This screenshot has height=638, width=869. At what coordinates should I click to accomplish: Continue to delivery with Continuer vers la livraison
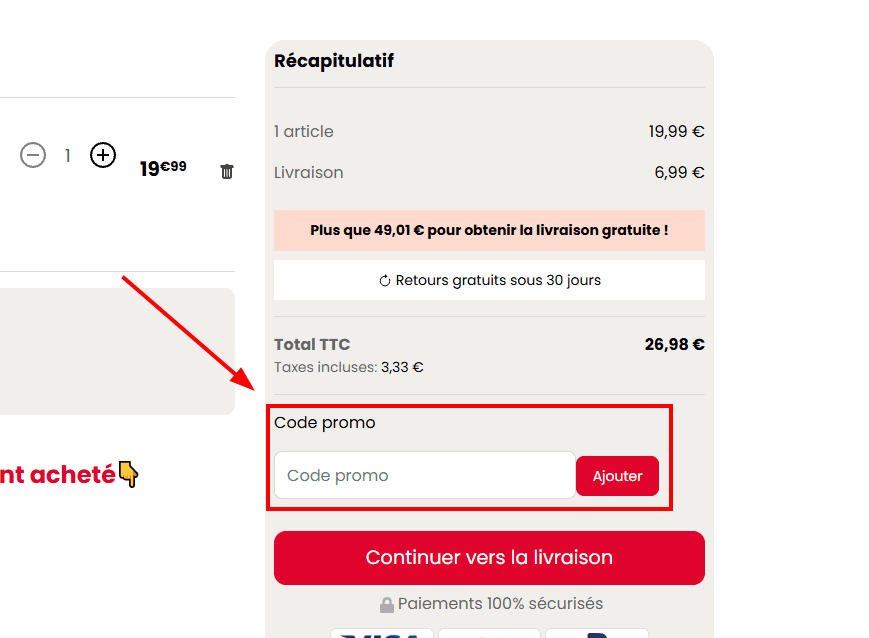click(489, 558)
